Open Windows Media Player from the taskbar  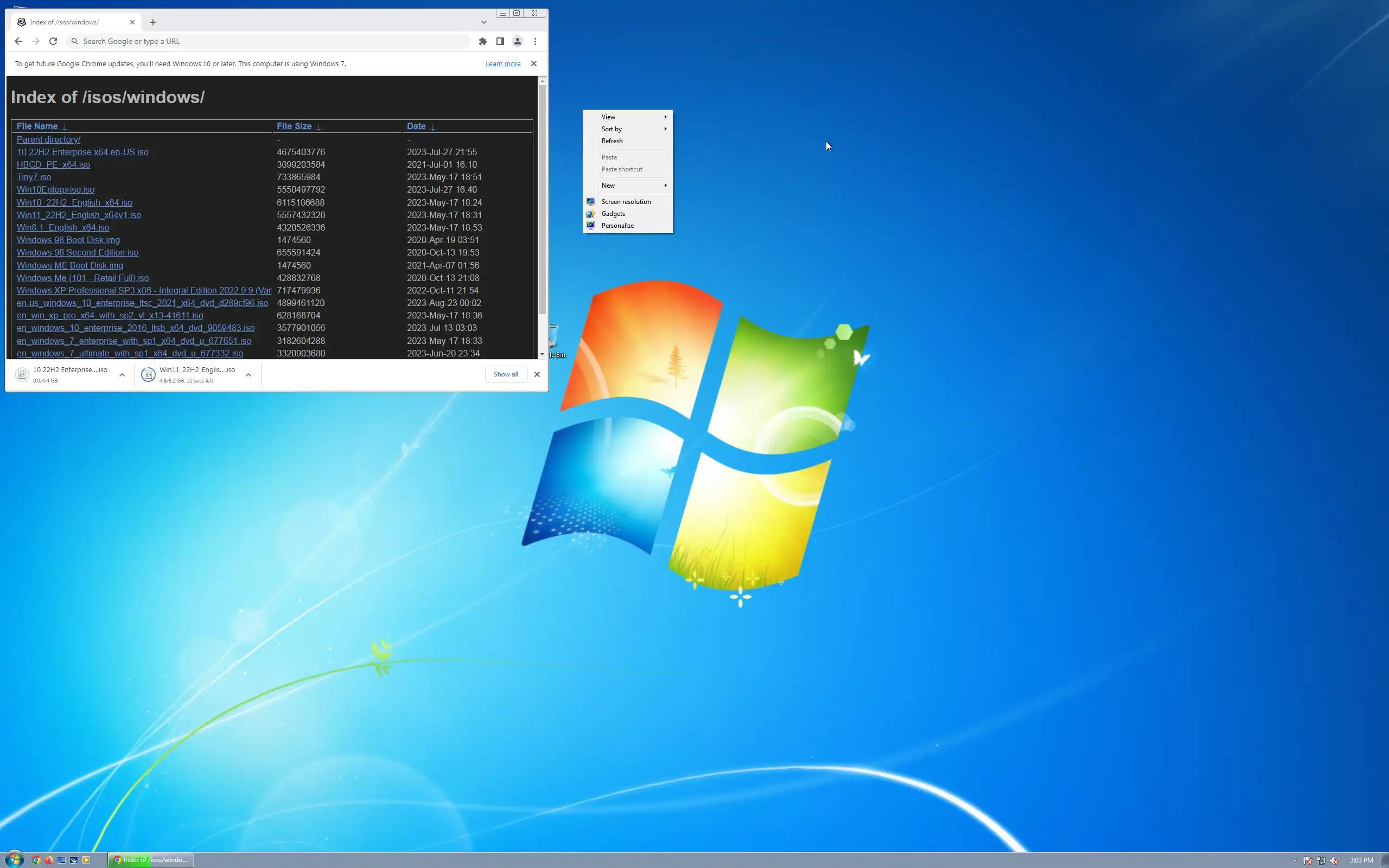pos(86,860)
